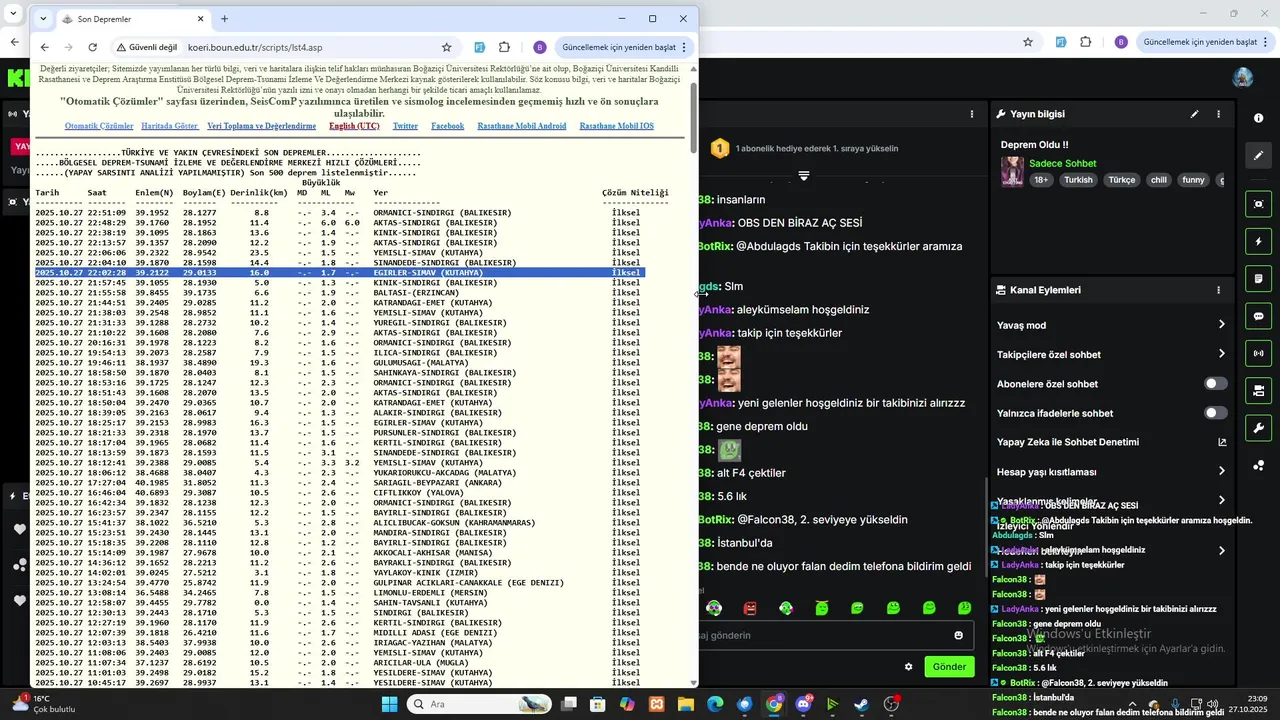Open Steam from the taskbar
Image resolution: width=1280 pixels, height=720 pixels.
(862, 704)
